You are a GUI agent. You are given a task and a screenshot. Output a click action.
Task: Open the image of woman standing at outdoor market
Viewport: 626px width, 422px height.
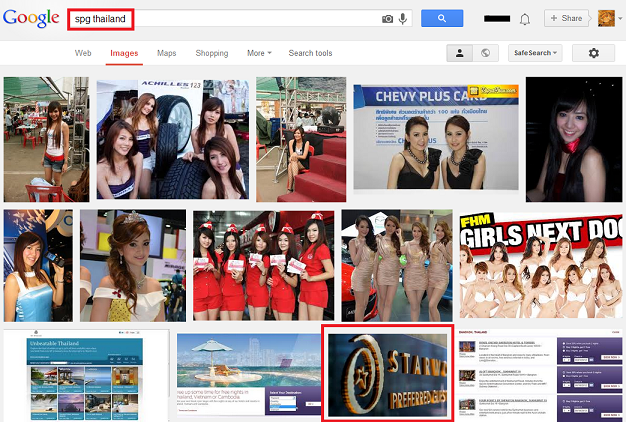pos(46,139)
